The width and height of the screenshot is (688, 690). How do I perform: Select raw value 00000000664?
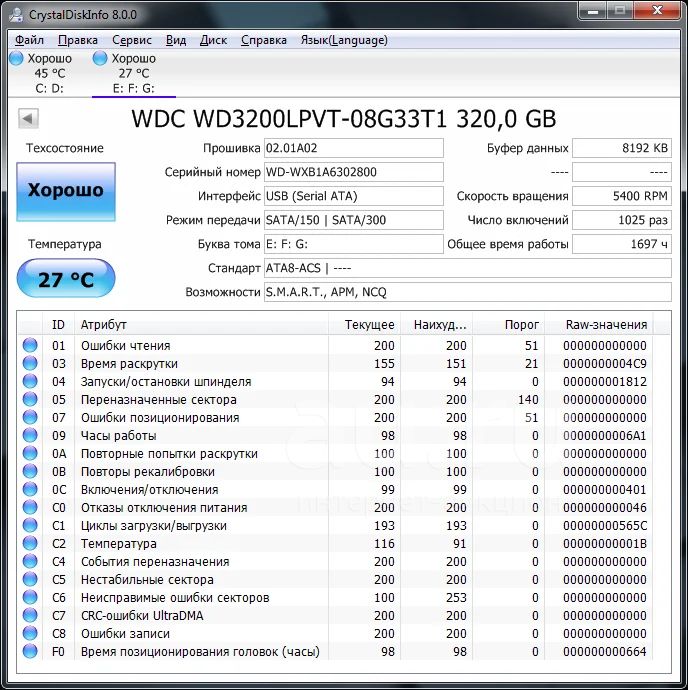(604, 652)
